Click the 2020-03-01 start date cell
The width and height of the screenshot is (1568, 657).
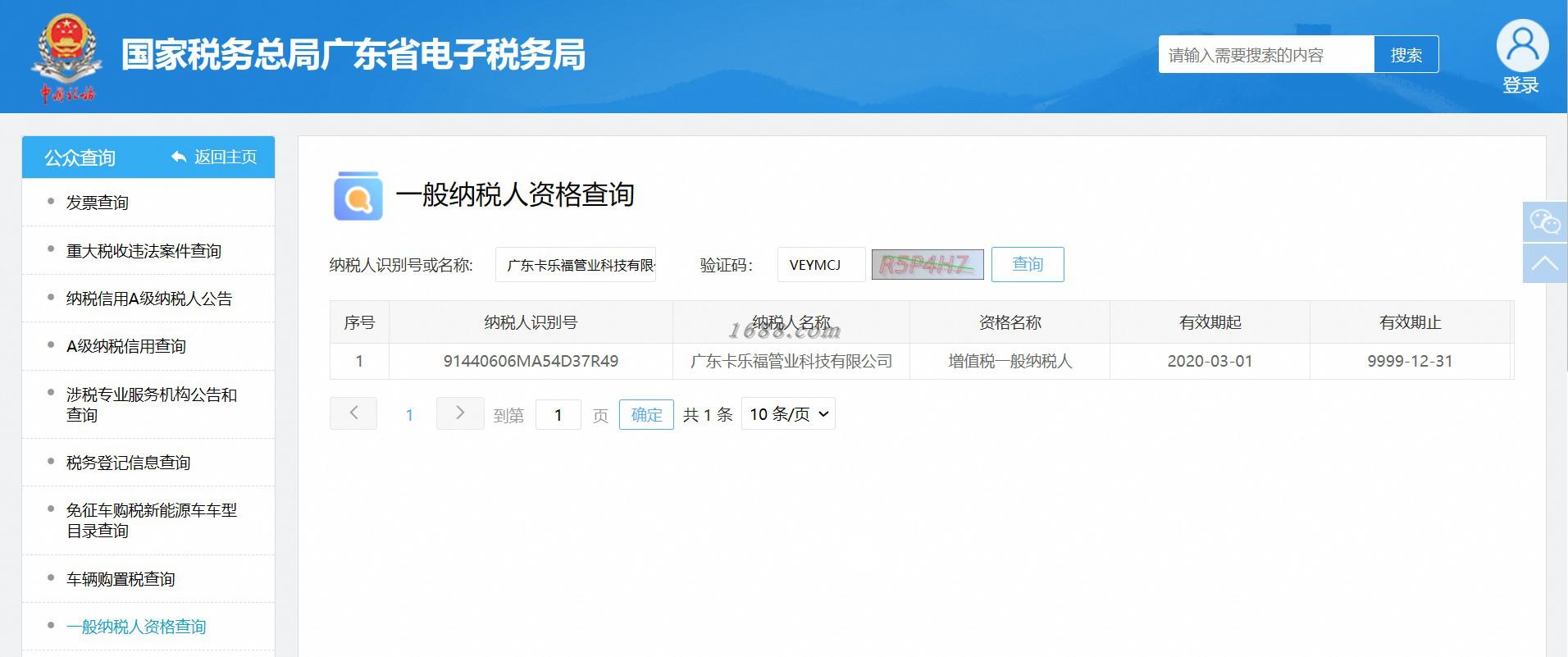click(x=1210, y=361)
